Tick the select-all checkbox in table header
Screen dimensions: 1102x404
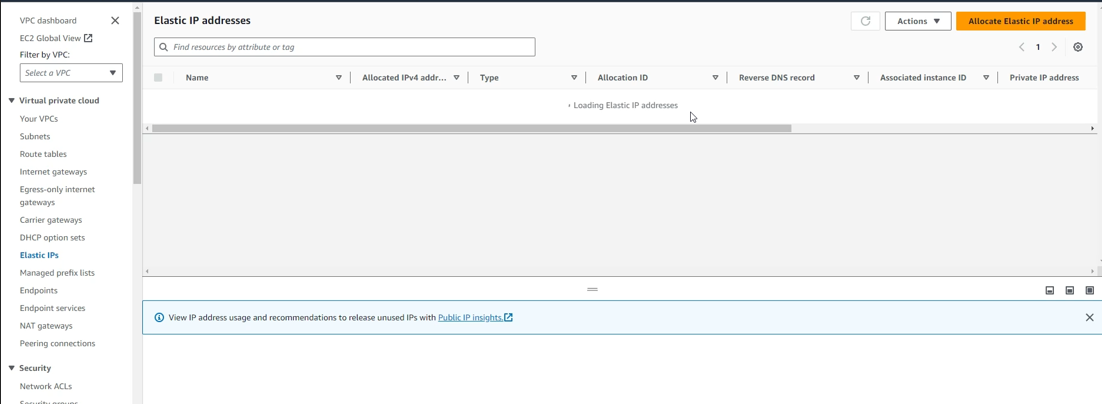[158, 77]
